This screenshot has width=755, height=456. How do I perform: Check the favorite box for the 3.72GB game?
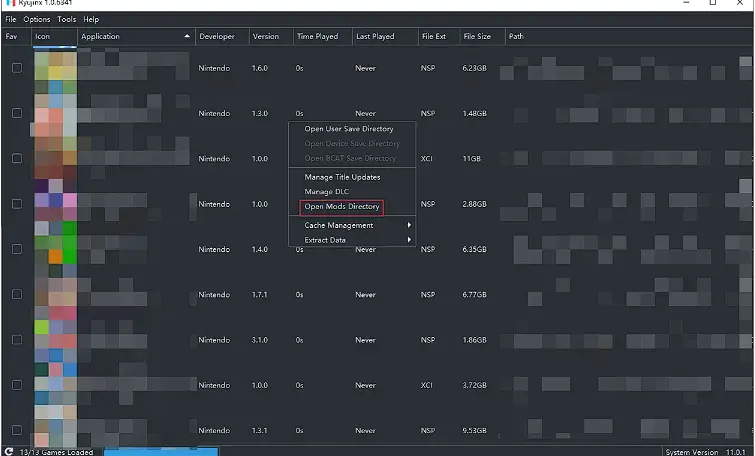(x=16, y=385)
